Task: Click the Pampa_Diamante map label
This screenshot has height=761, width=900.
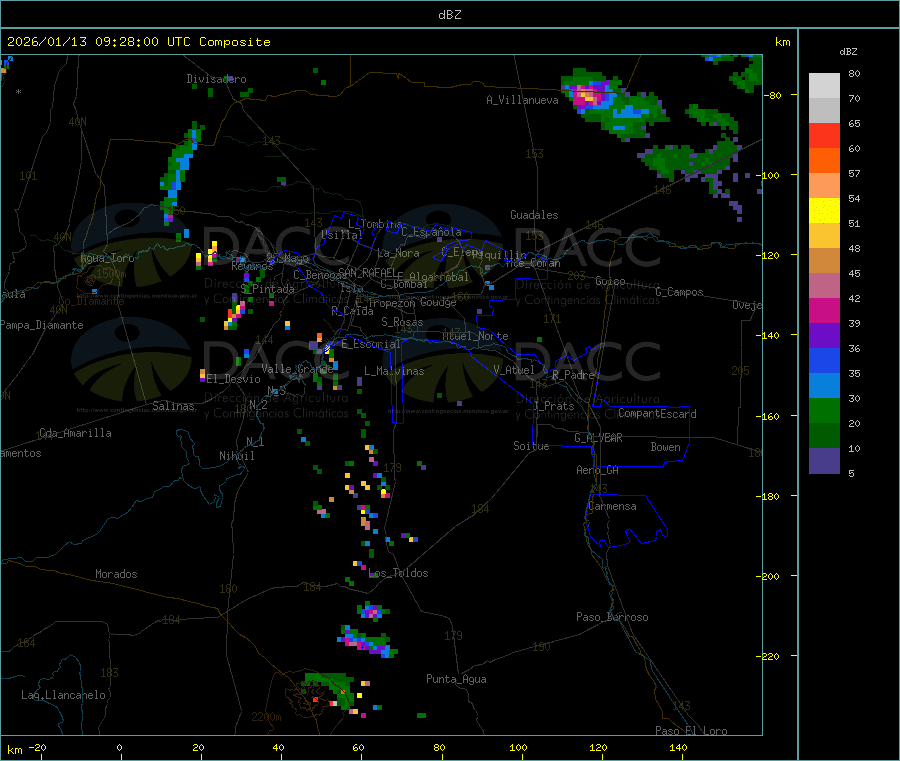Action: 42,325
